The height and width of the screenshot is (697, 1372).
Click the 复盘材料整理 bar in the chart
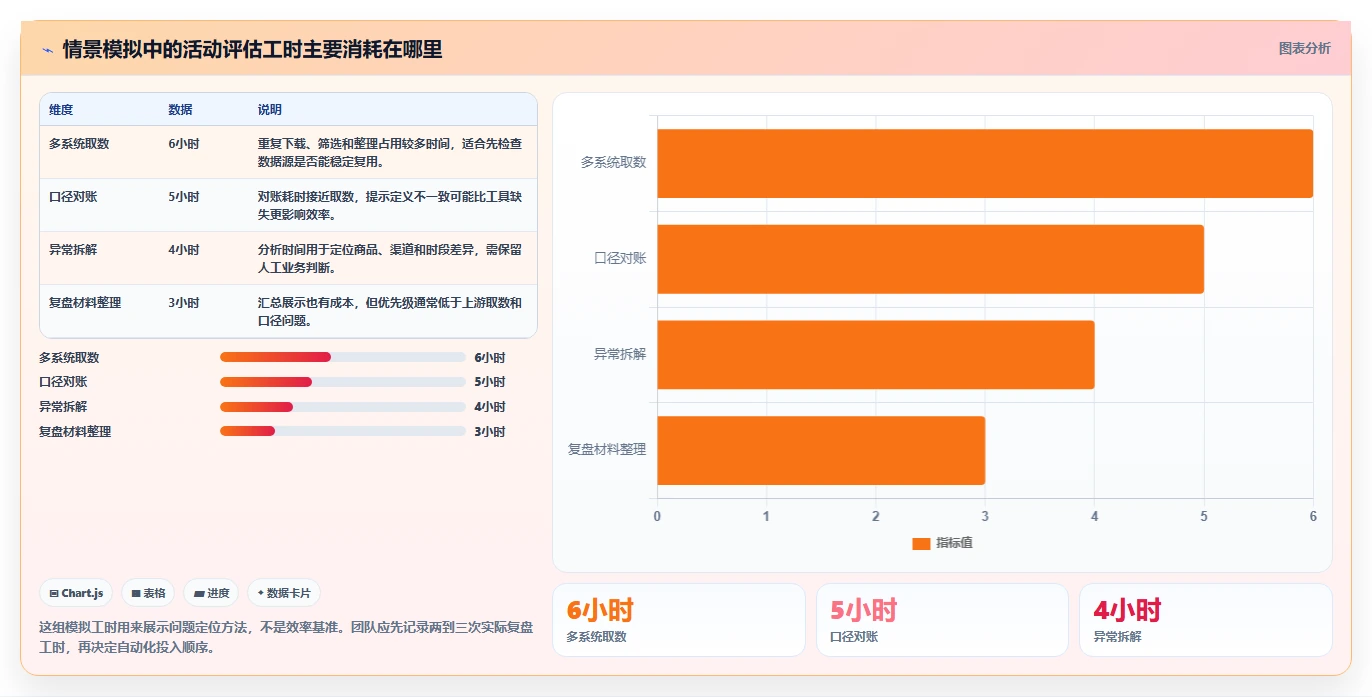click(821, 450)
